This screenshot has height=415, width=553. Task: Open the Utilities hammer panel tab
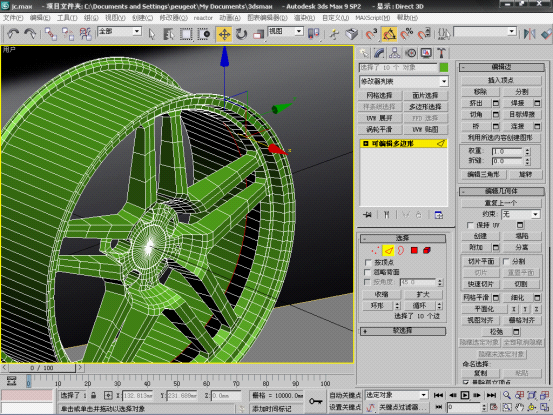coord(441,53)
